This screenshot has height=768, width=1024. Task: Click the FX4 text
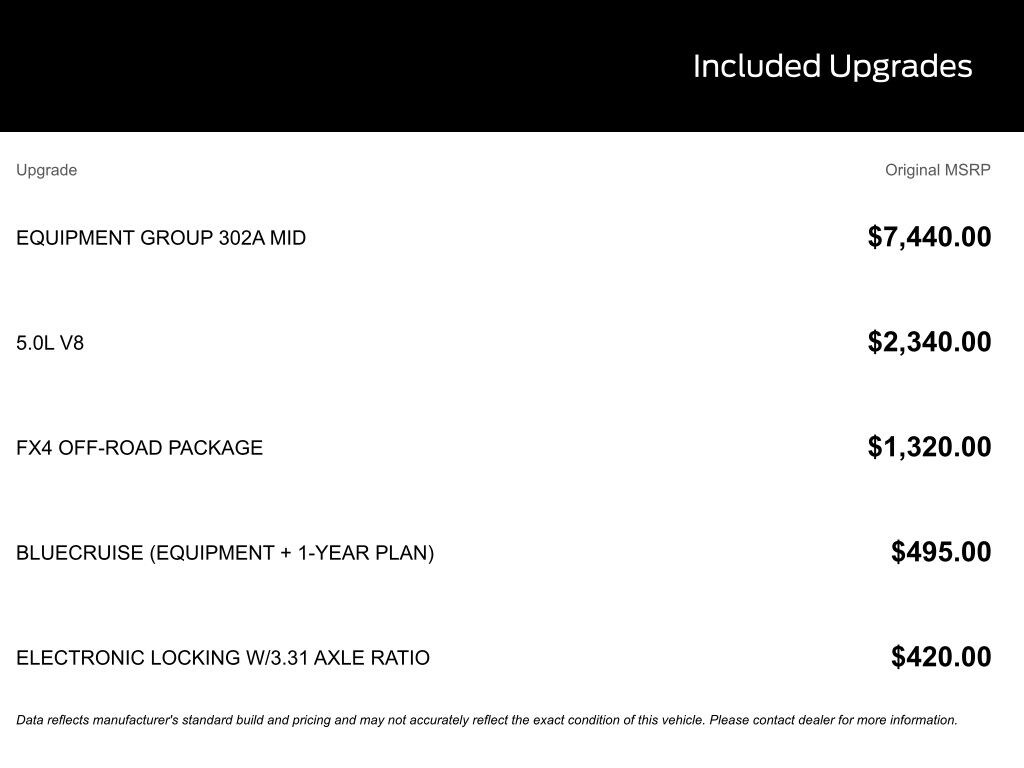pyautogui.click(x=34, y=448)
